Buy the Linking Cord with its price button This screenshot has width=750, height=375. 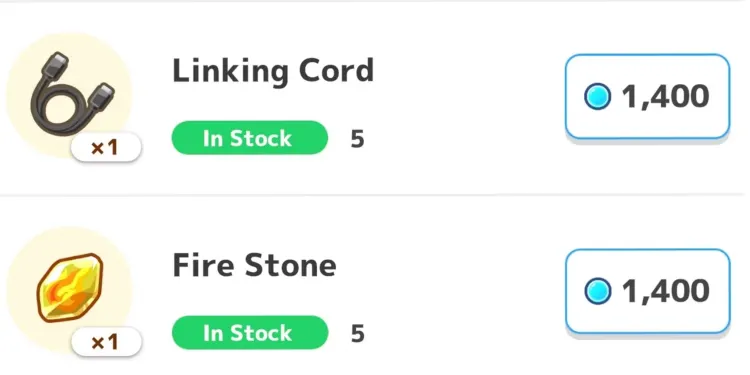pyautogui.click(x=647, y=97)
